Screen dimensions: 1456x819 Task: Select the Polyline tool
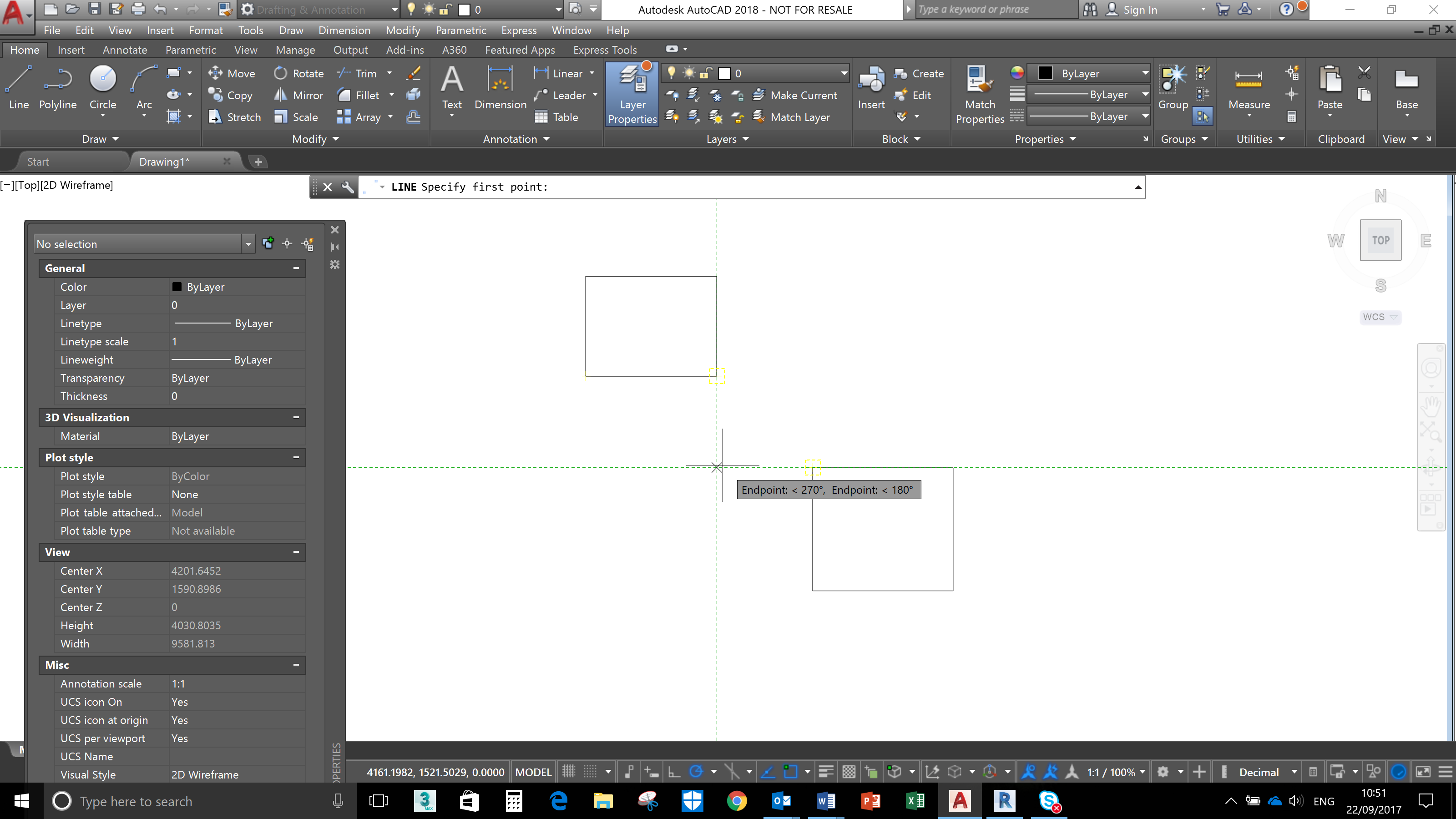click(x=58, y=88)
